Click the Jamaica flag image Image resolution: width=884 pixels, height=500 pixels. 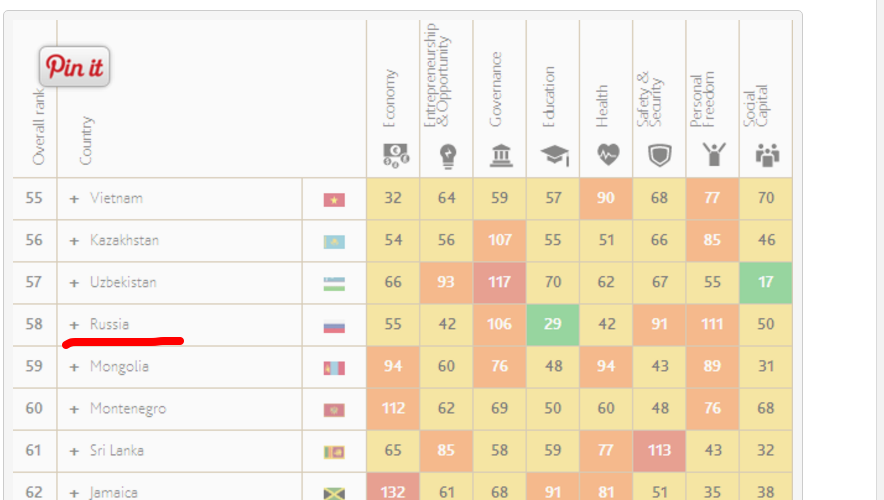[x=334, y=493]
